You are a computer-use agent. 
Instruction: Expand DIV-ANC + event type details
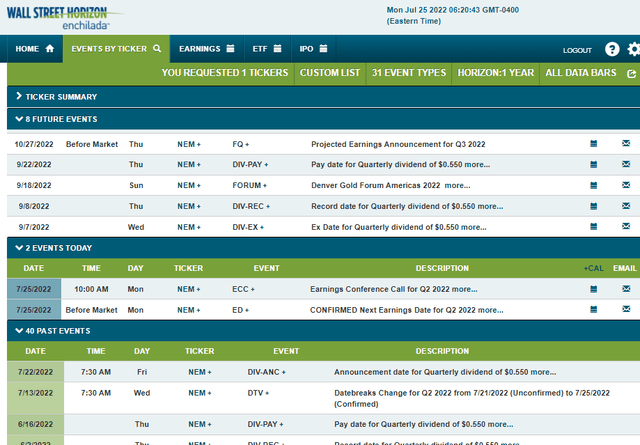267,372
